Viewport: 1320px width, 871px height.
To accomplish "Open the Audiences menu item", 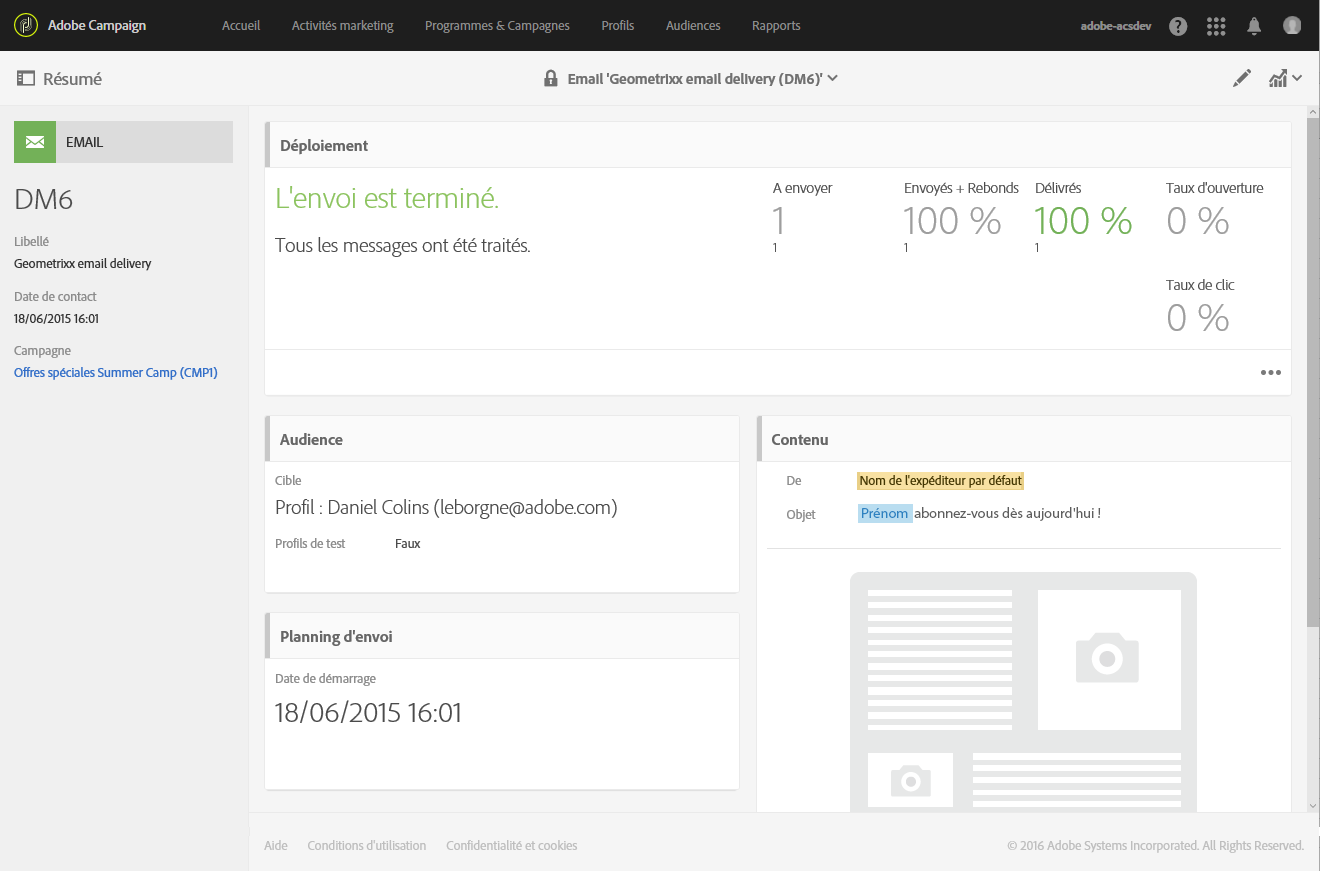I will click(x=693, y=26).
